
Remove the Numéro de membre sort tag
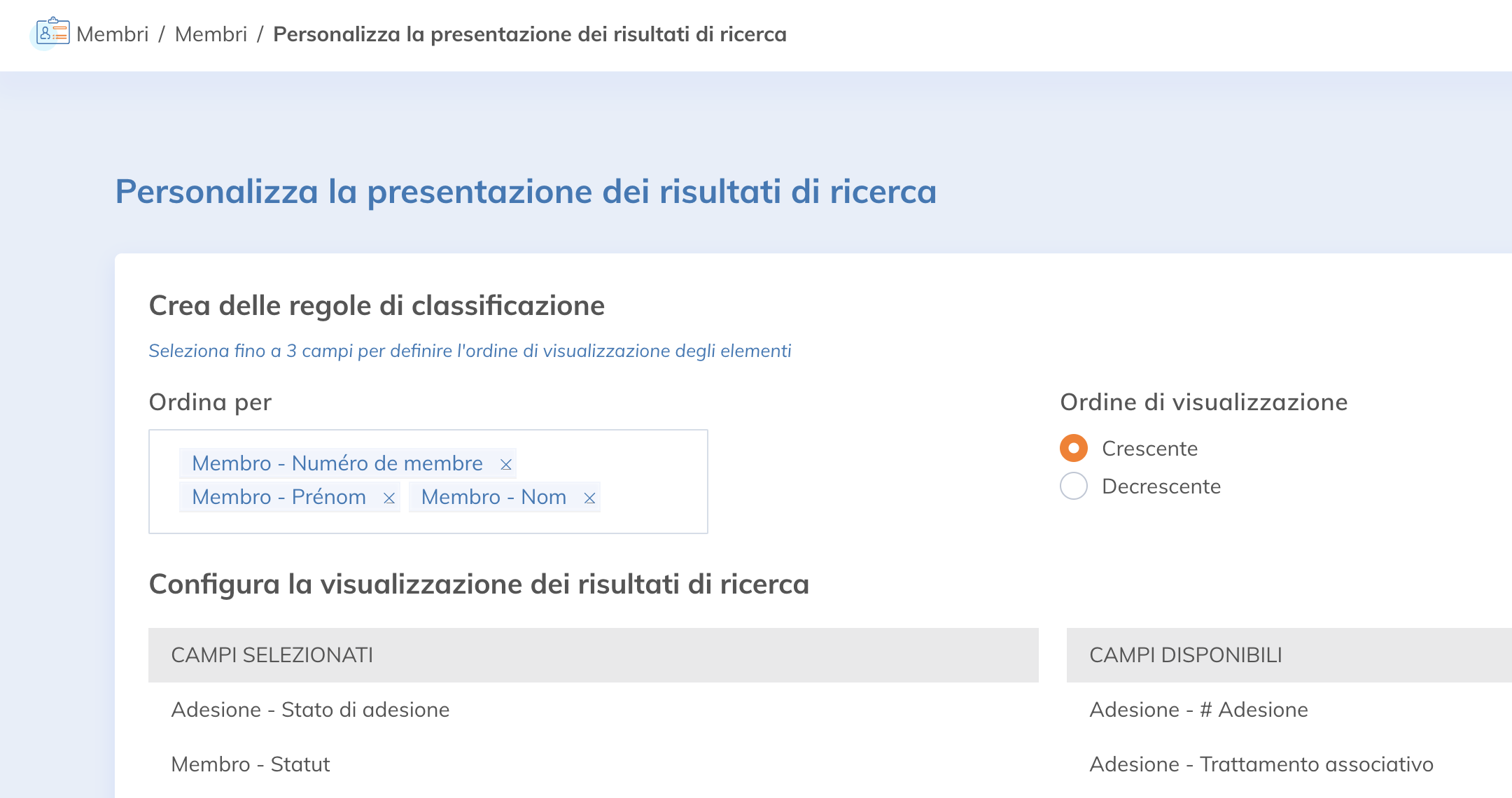[x=506, y=464]
